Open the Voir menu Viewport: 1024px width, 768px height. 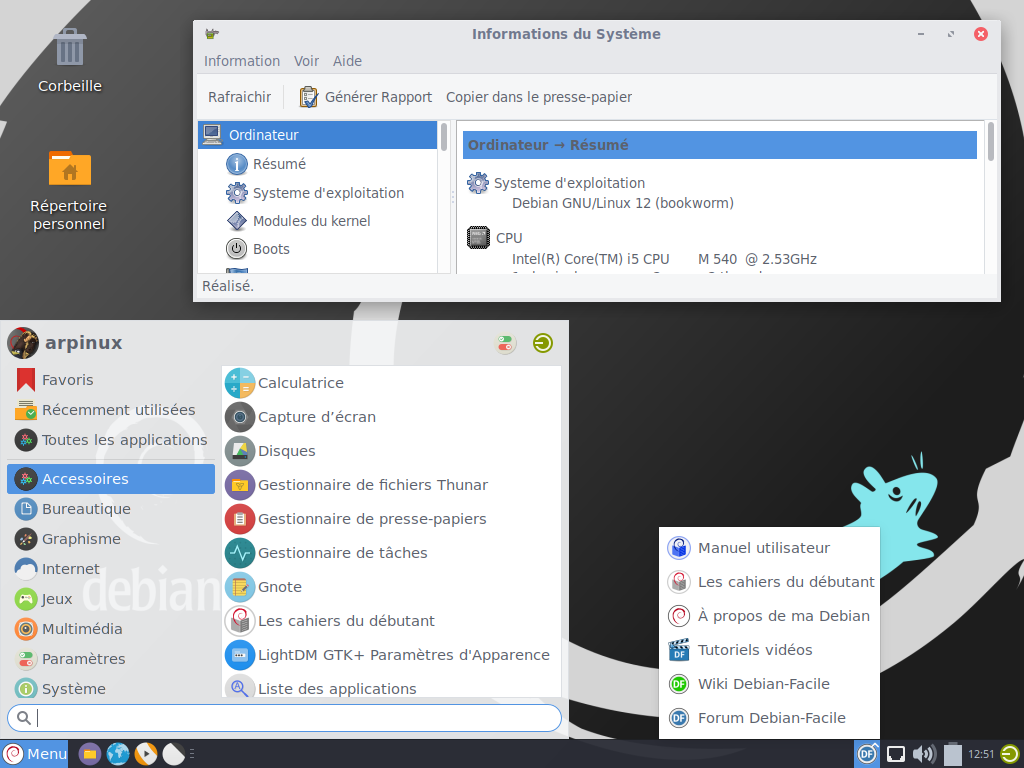click(306, 61)
